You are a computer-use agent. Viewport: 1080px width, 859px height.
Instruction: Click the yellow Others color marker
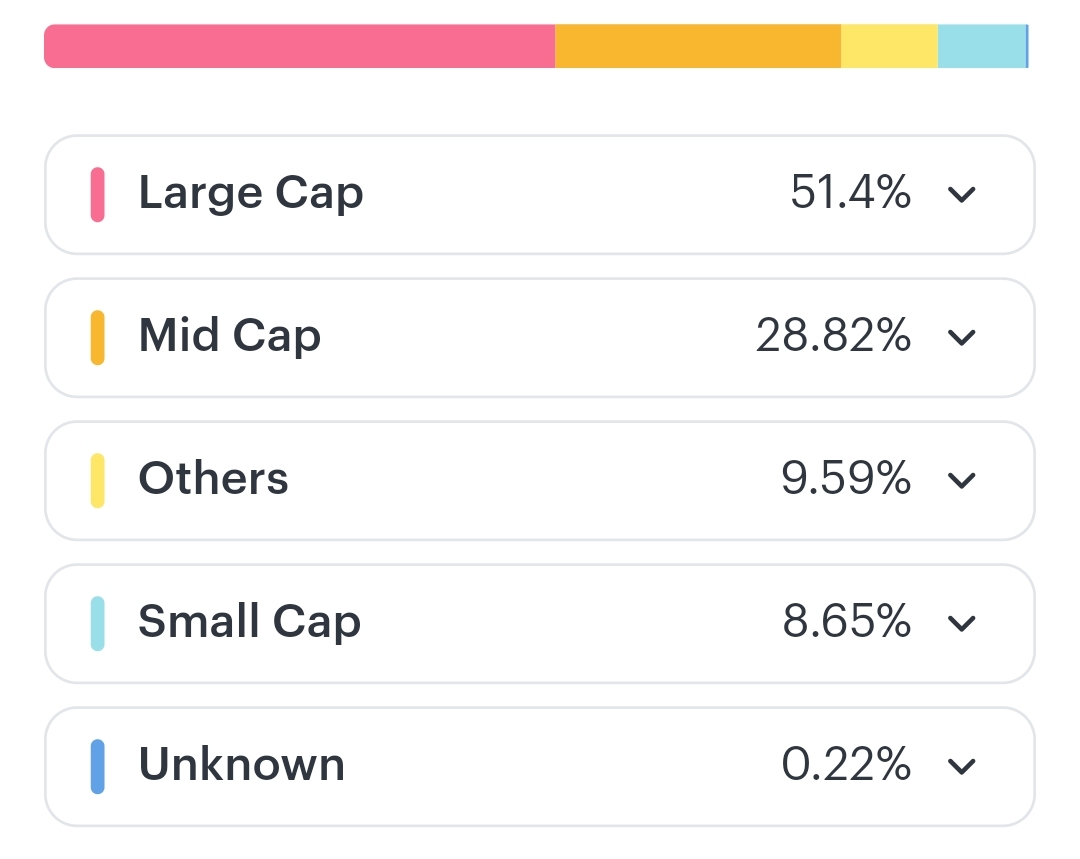pyautogui.click(x=97, y=480)
